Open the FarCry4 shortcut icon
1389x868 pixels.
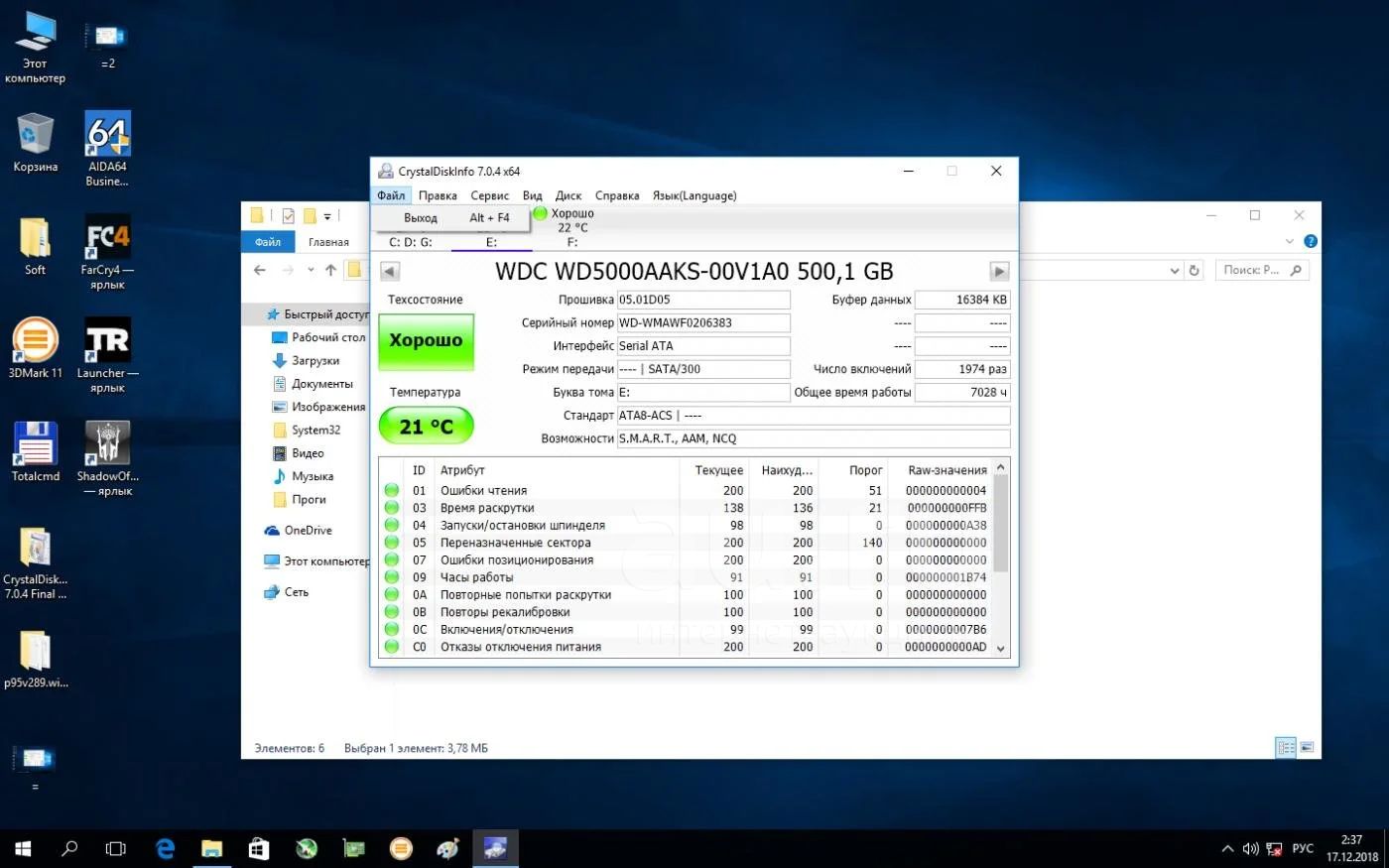(107, 252)
